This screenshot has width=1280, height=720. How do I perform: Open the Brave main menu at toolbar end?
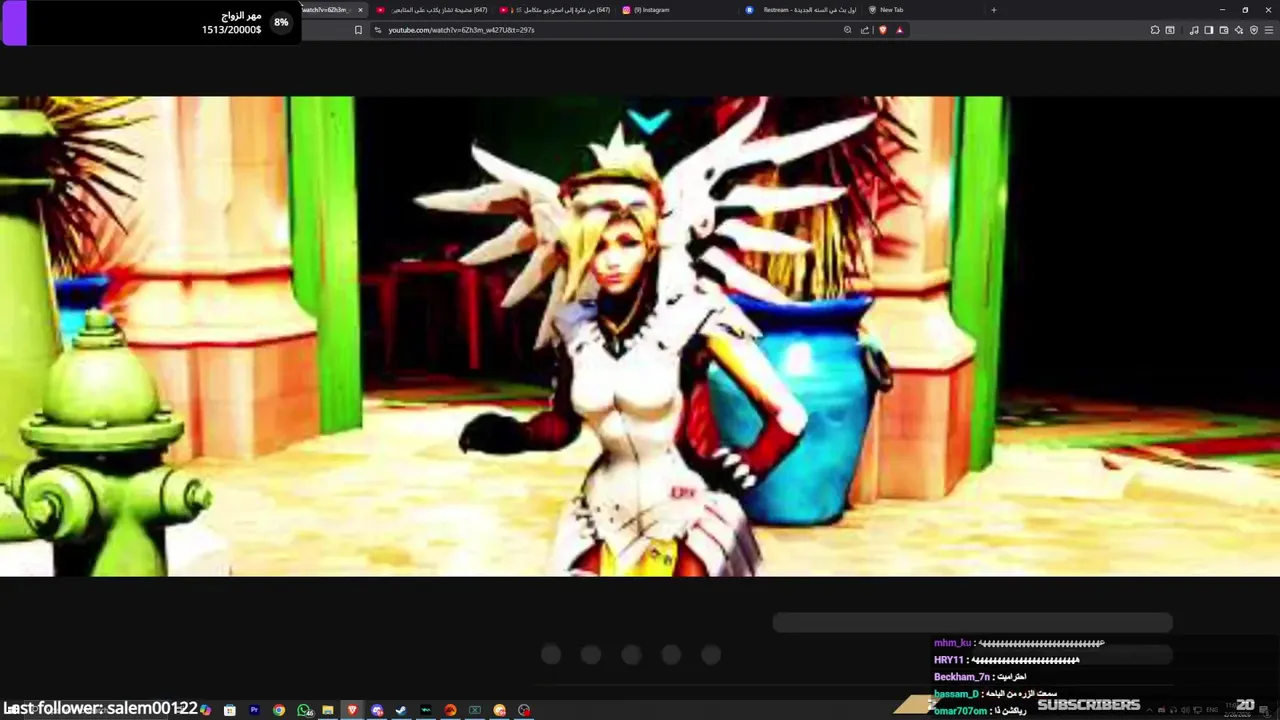pos(1269,30)
